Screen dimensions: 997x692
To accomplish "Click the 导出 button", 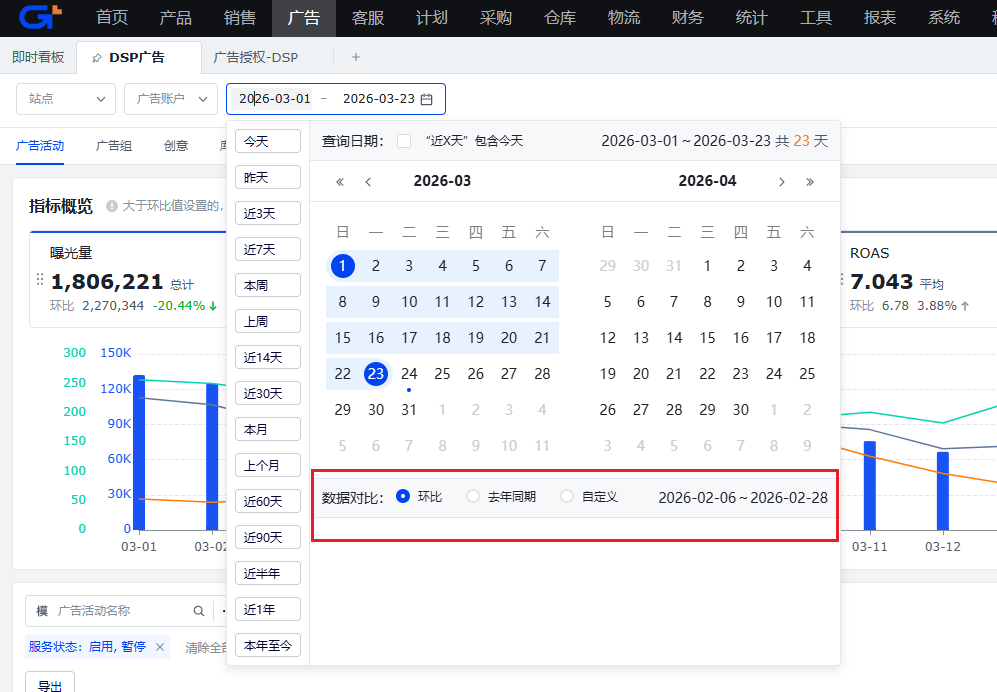I will (x=50, y=685).
